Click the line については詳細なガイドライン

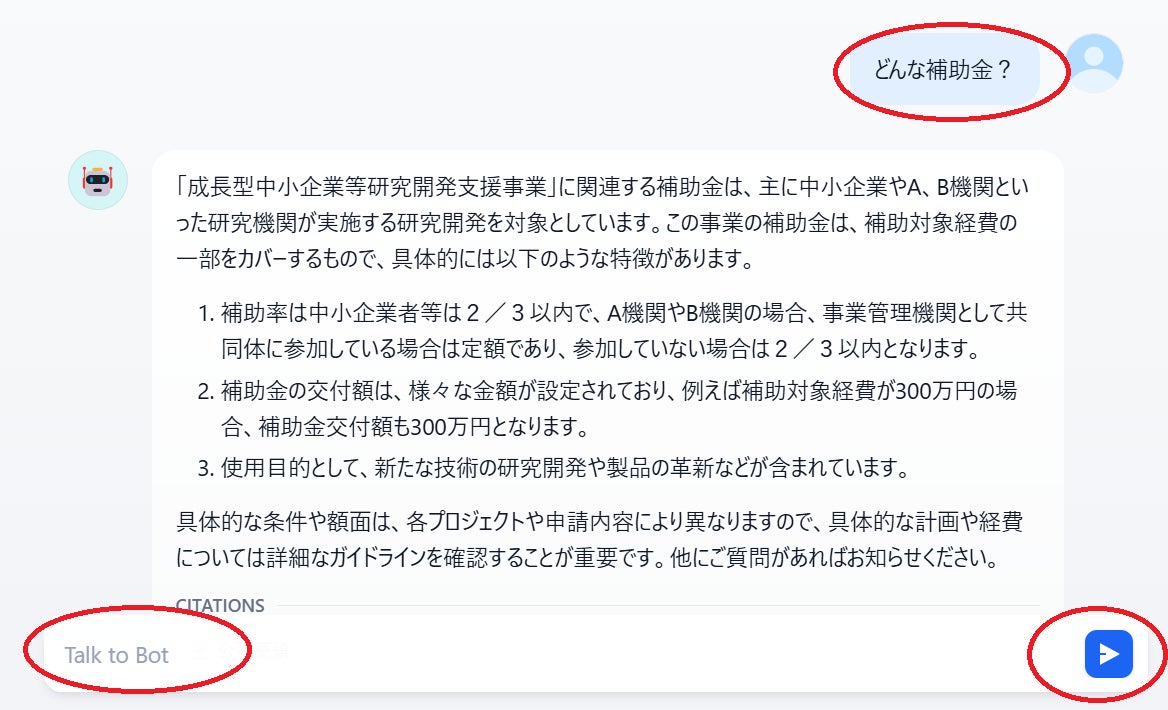tap(587, 557)
